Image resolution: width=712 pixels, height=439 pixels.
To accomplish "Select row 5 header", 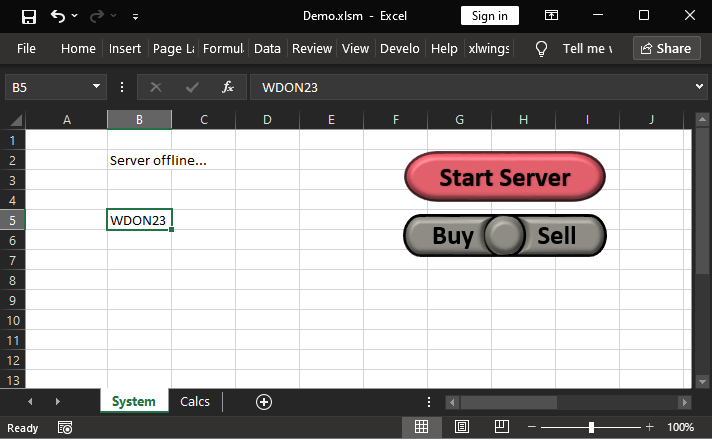I will (x=12, y=220).
